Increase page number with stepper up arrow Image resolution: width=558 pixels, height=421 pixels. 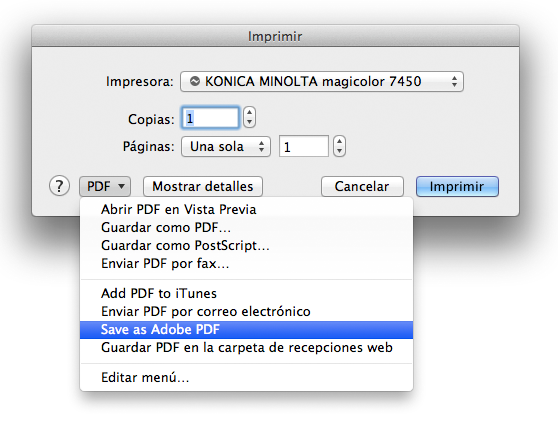pyautogui.click(x=339, y=141)
